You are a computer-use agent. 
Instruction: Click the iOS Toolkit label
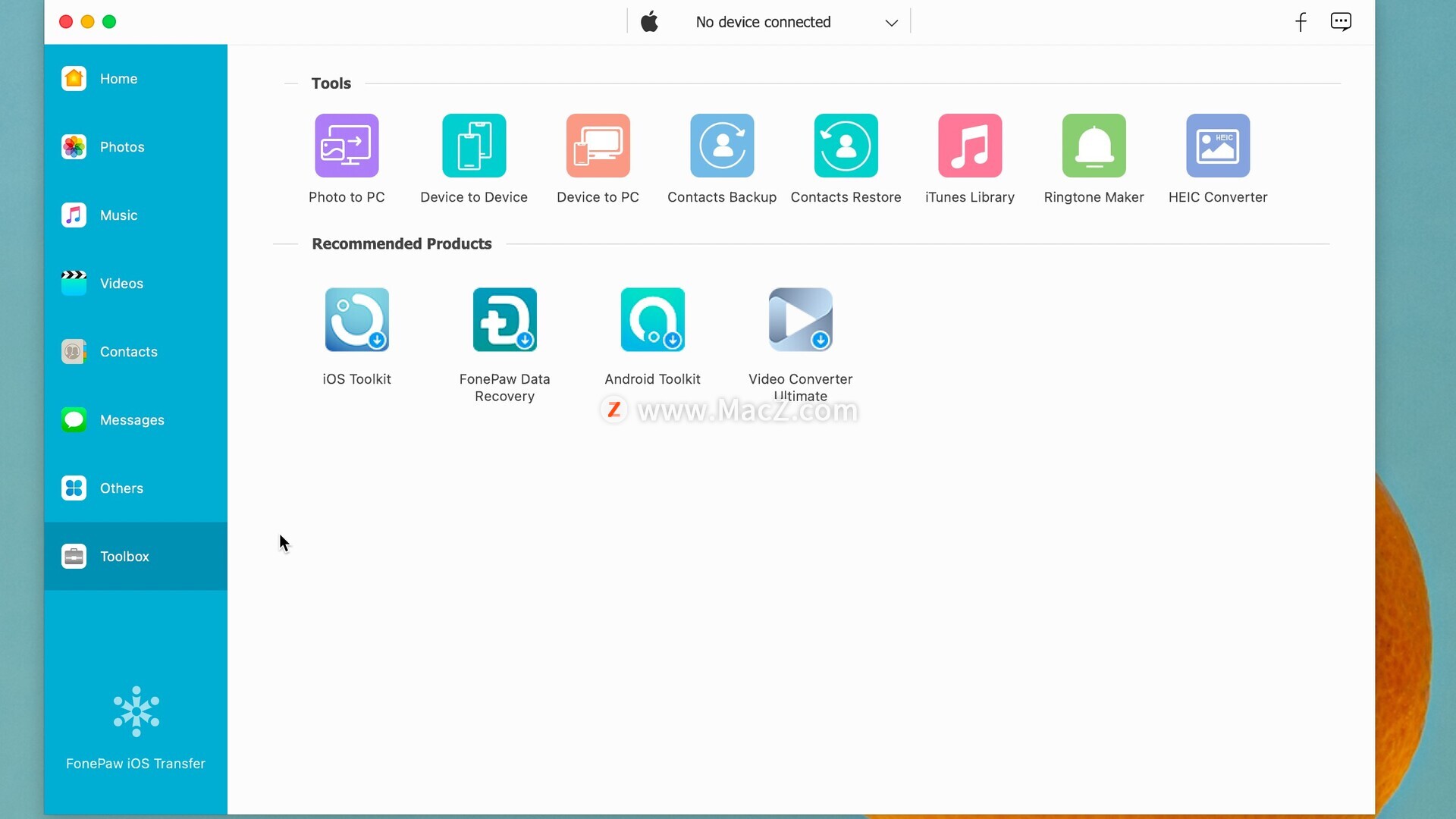tap(356, 379)
